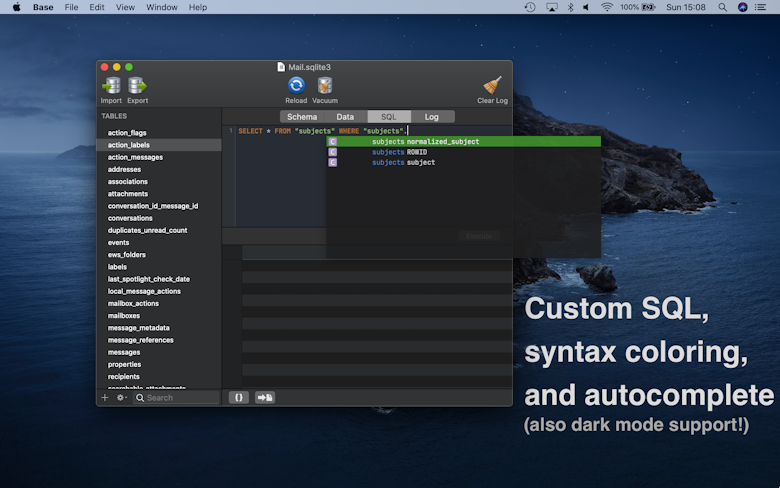Viewport: 780px width, 488px height.
Task: Switch to the Data tab
Action: (345, 117)
